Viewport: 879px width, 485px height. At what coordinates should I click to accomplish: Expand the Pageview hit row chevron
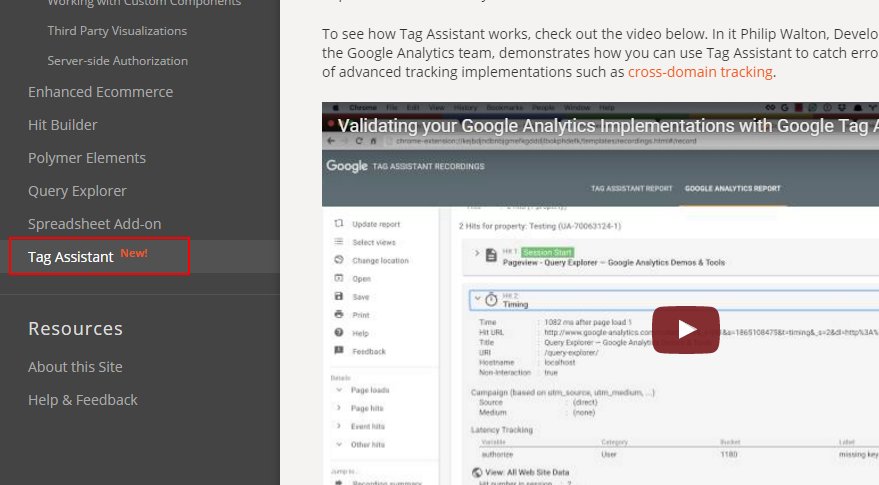tap(477, 253)
